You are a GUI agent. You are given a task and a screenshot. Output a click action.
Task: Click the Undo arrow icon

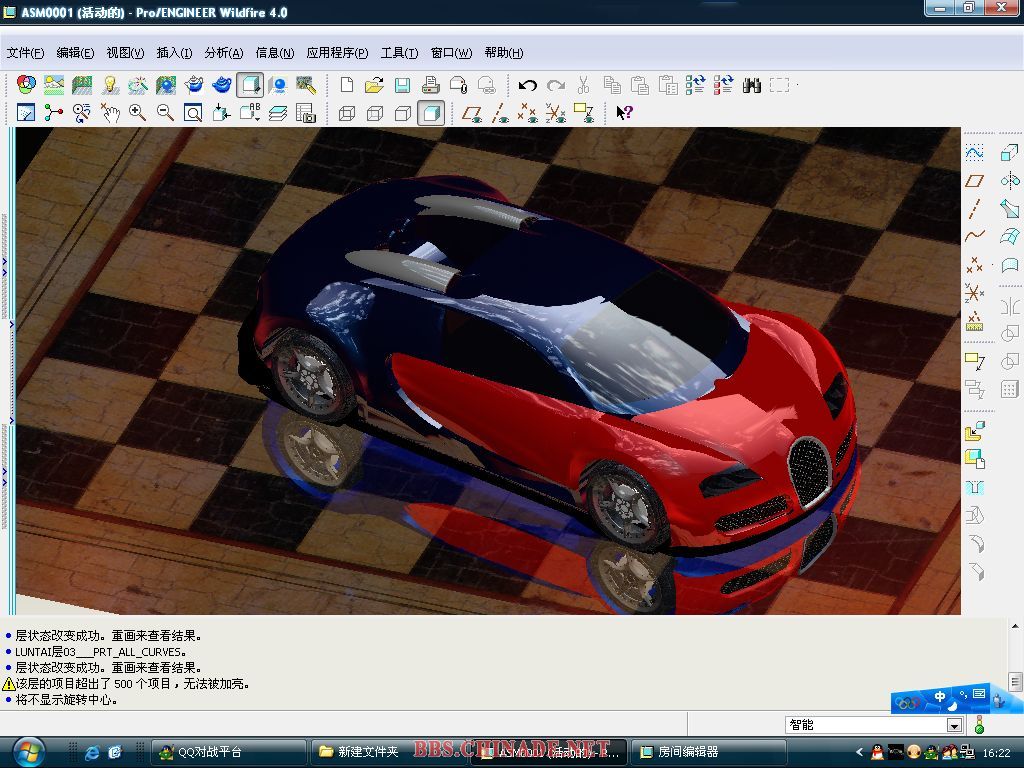point(527,86)
